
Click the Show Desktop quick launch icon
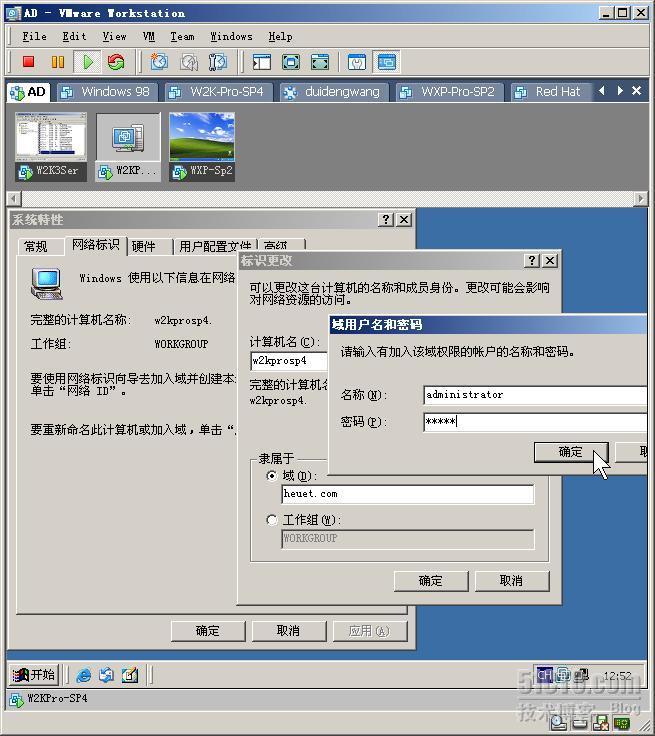pos(130,675)
